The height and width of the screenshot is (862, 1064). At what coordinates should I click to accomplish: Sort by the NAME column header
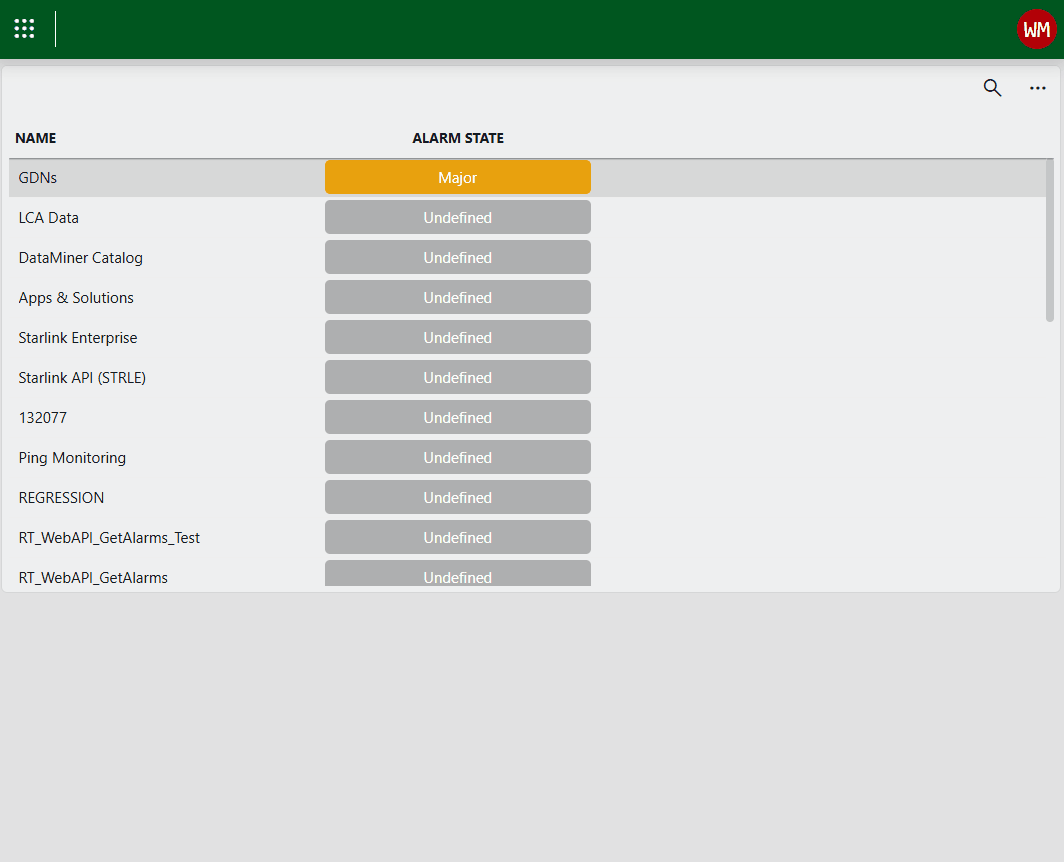[x=36, y=138]
